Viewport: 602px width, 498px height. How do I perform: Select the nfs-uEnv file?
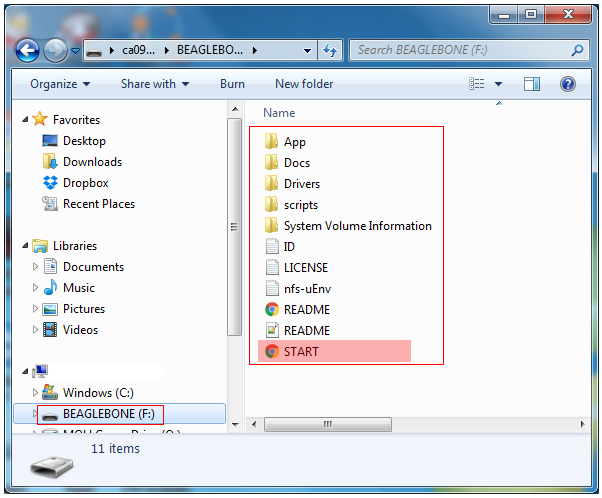(x=307, y=289)
